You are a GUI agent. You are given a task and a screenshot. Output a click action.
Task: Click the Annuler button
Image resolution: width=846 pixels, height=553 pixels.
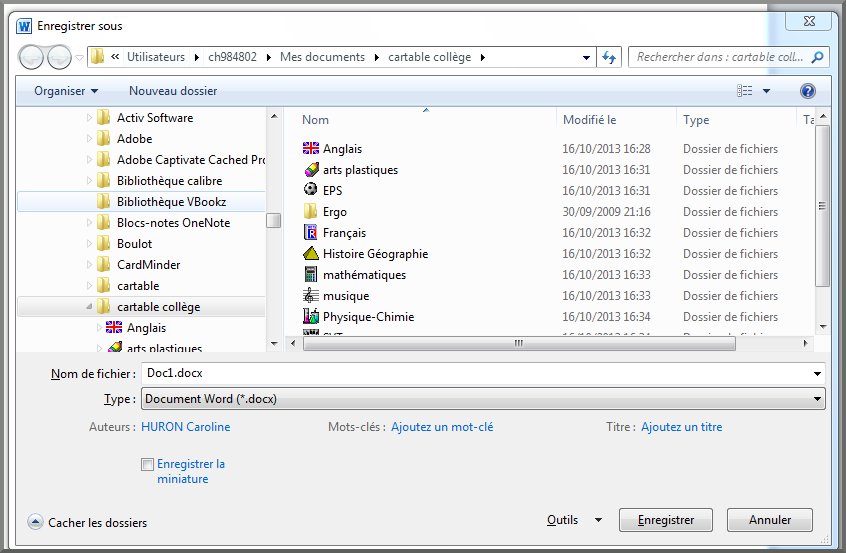(769, 520)
